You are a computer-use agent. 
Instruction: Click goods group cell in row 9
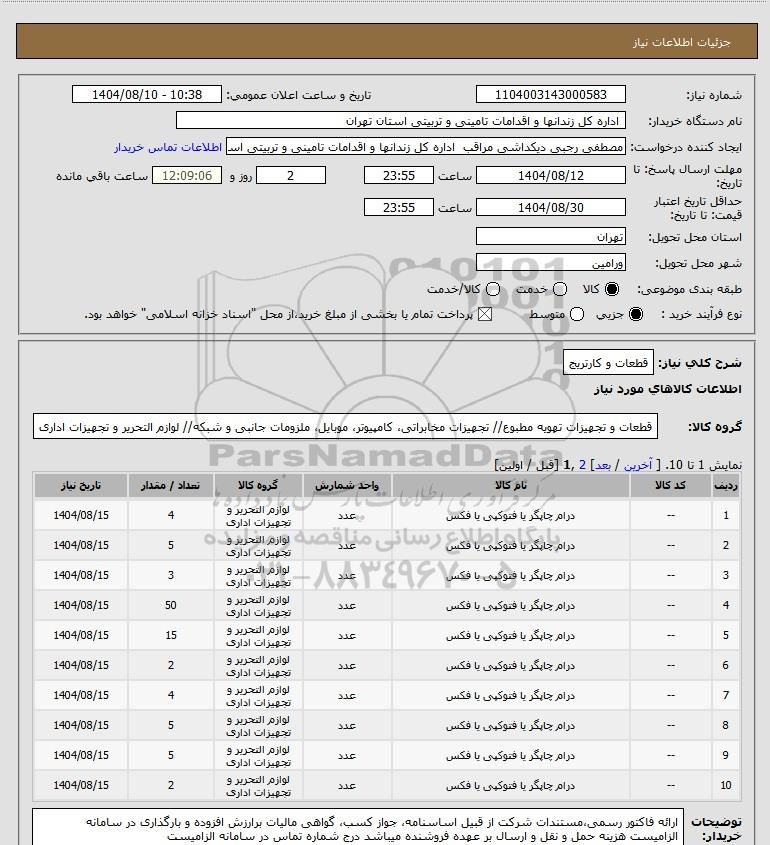[258, 755]
